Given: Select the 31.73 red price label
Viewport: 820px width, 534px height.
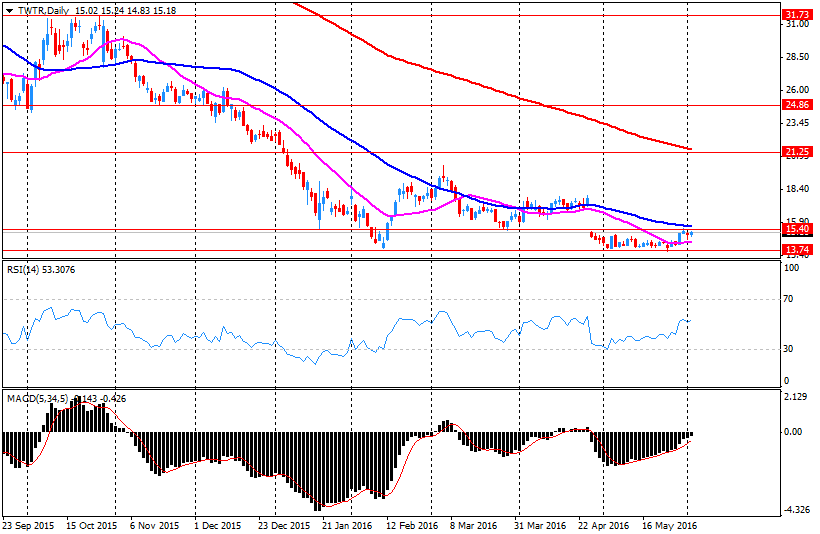Looking at the screenshot, I should pos(796,15).
